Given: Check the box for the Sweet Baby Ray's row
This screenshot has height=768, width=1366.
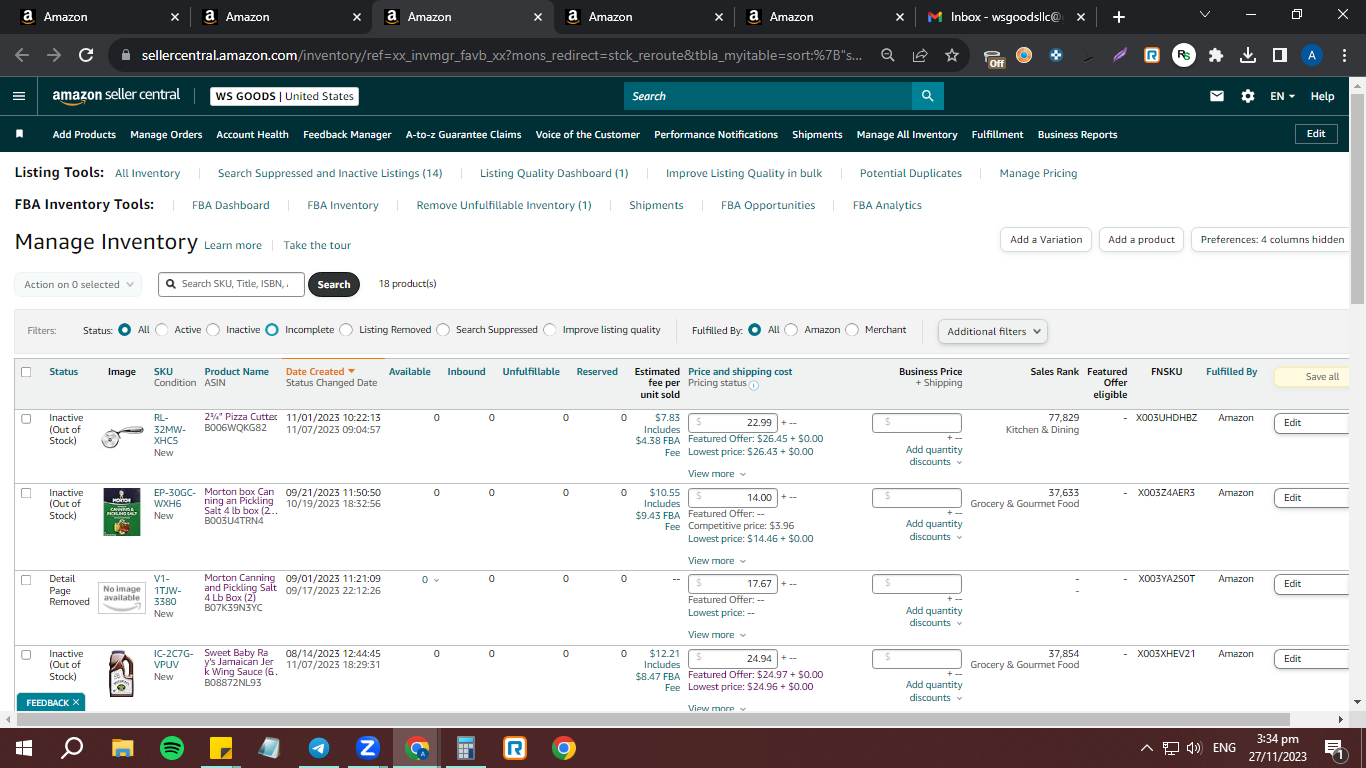Looking at the screenshot, I should pyautogui.click(x=27, y=655).
